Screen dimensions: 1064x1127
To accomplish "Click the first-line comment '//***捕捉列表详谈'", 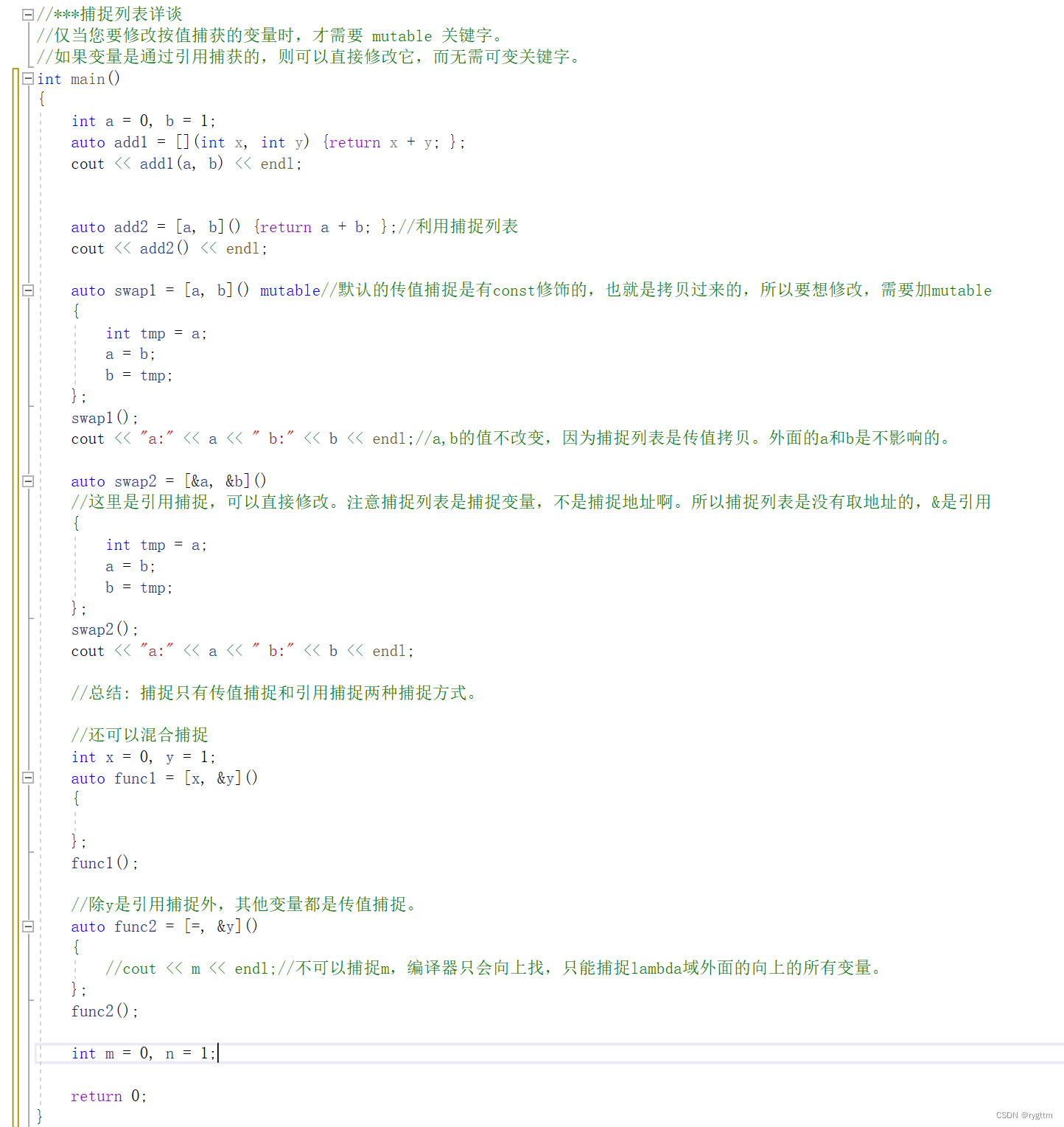I will click(109, 14).
